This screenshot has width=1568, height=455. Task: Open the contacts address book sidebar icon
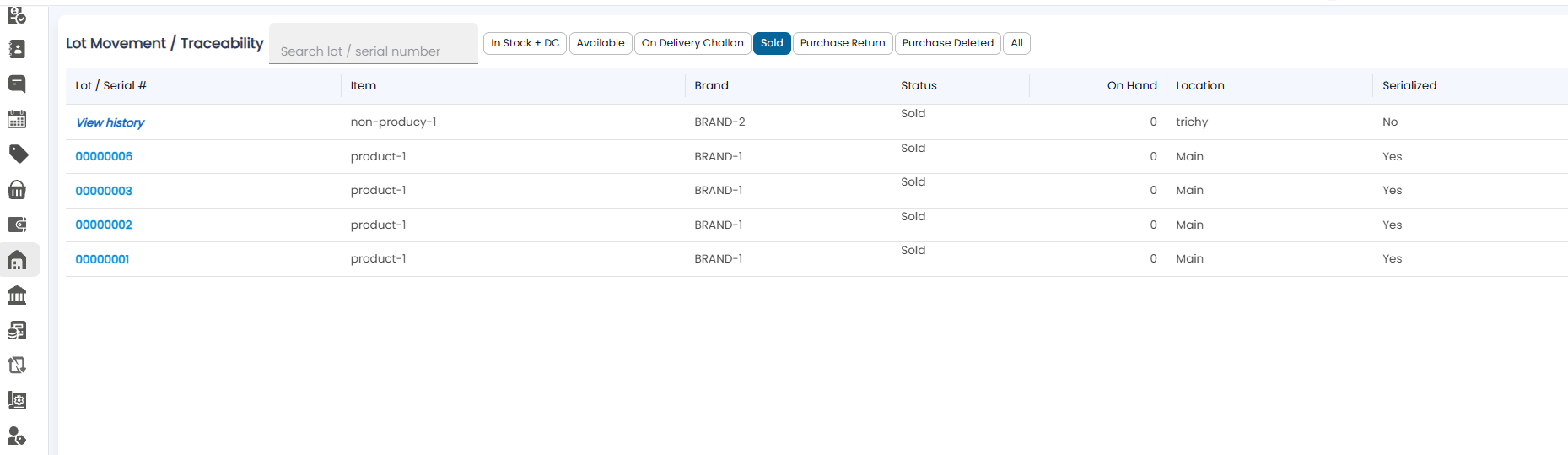pyautogui.click(x=17, y=49)
